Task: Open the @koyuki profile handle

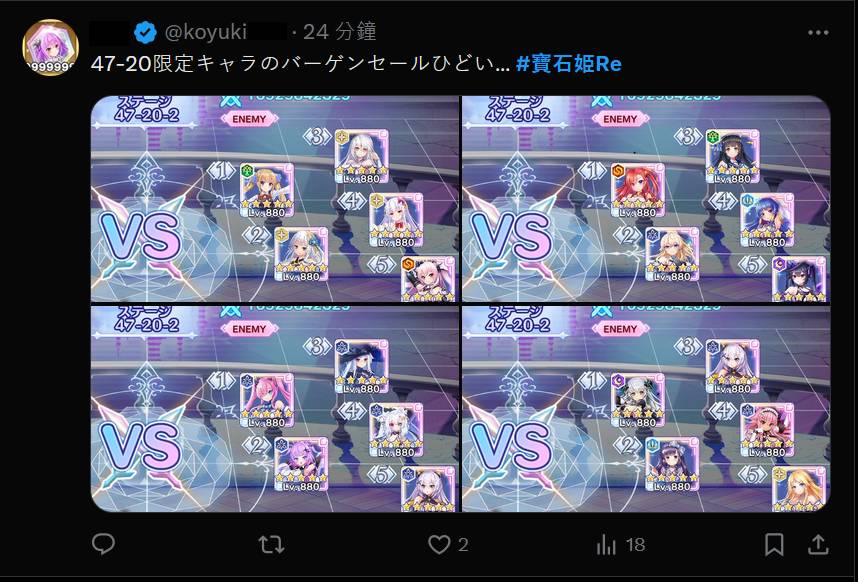Action: click(x=206, y=32)
